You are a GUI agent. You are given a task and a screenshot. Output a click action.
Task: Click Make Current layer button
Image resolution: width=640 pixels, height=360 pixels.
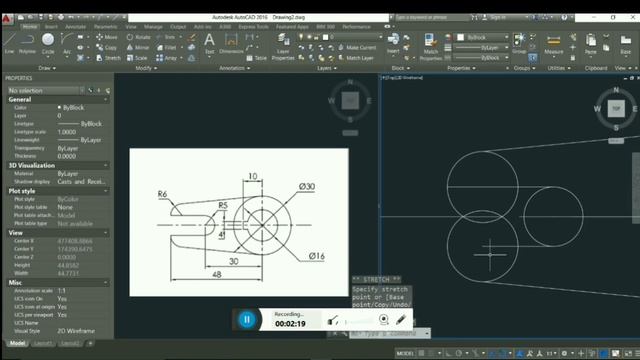357,48
